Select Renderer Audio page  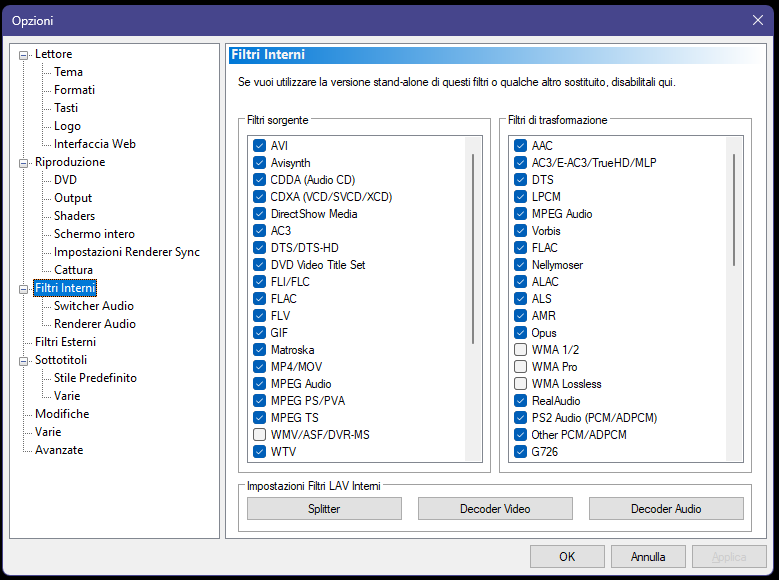click(x=94, y=324)
